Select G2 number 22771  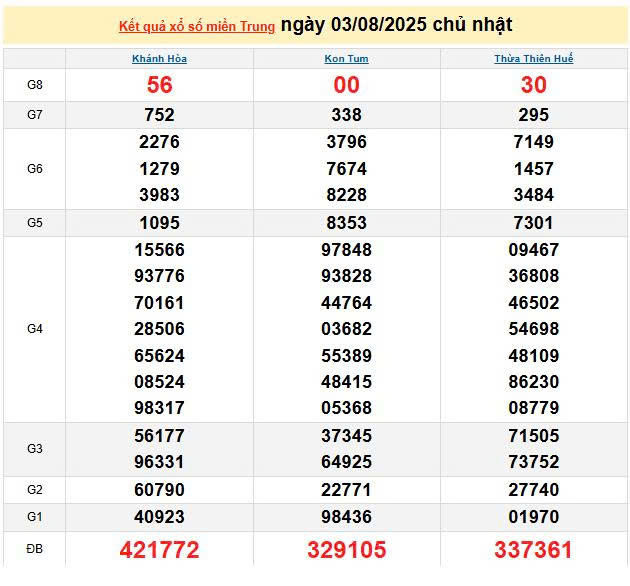pyautogui.click(x=346, y=490)
